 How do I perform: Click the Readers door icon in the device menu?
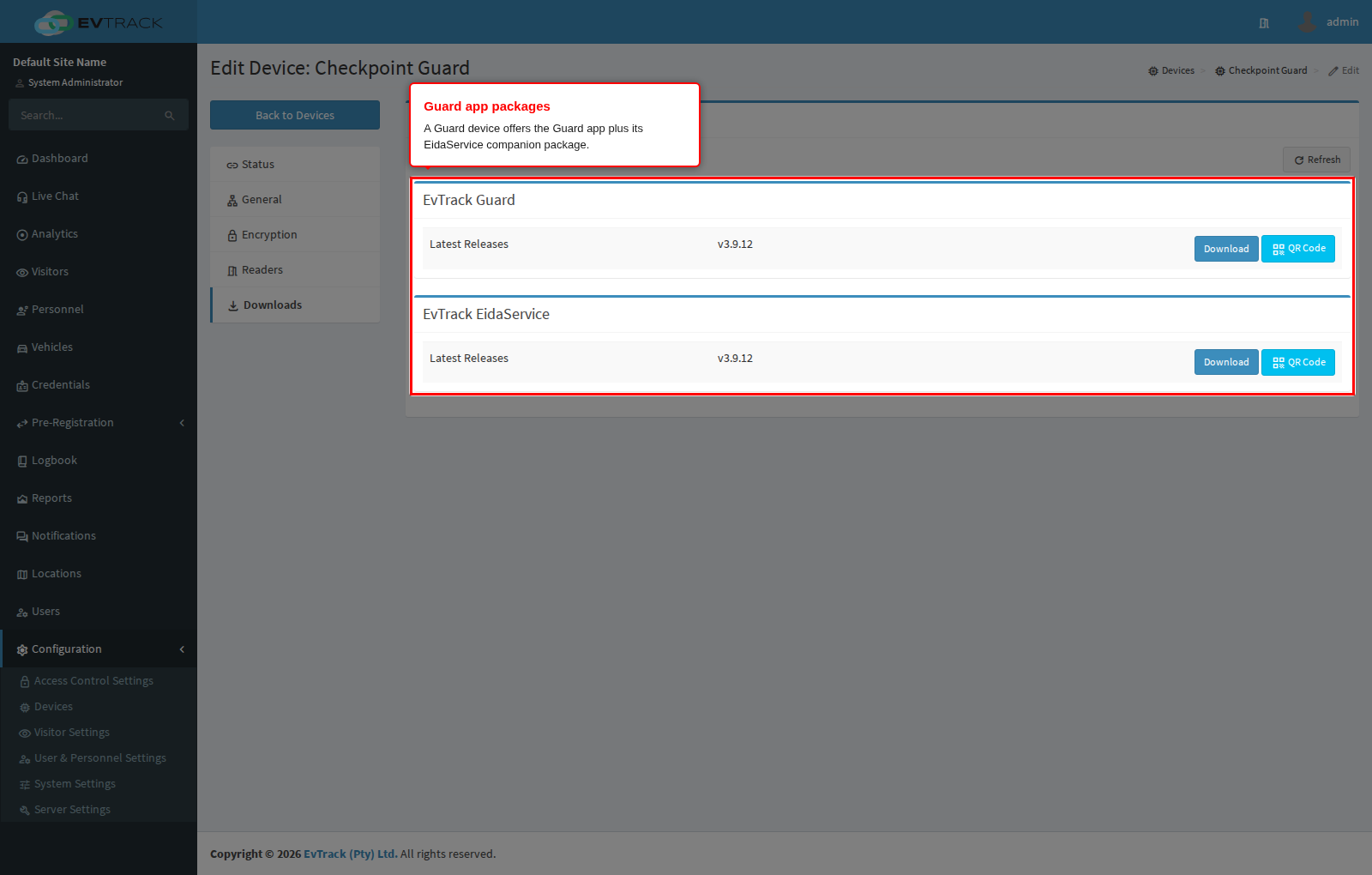tap(232, 271)
